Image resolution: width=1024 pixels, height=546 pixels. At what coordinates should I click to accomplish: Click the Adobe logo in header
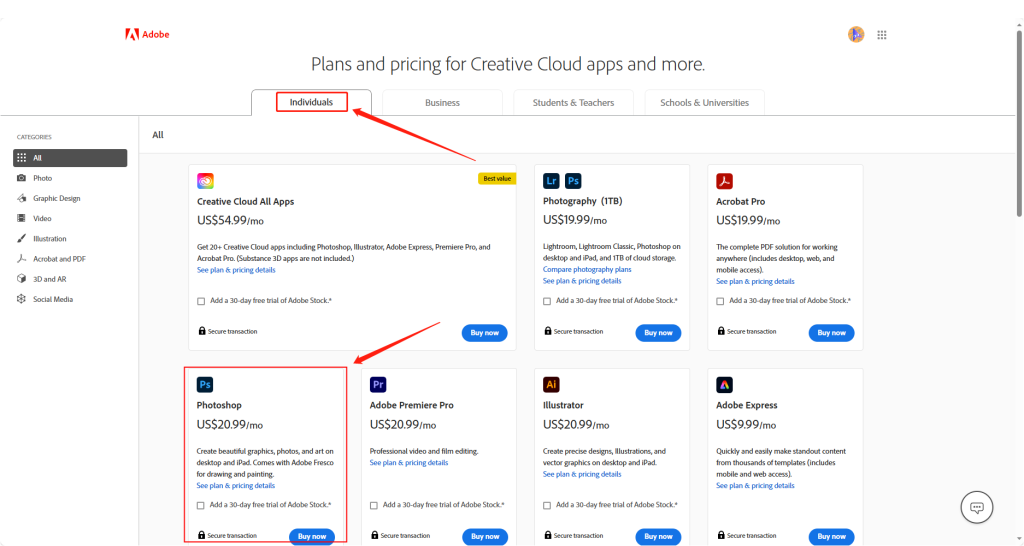(147, 35)
